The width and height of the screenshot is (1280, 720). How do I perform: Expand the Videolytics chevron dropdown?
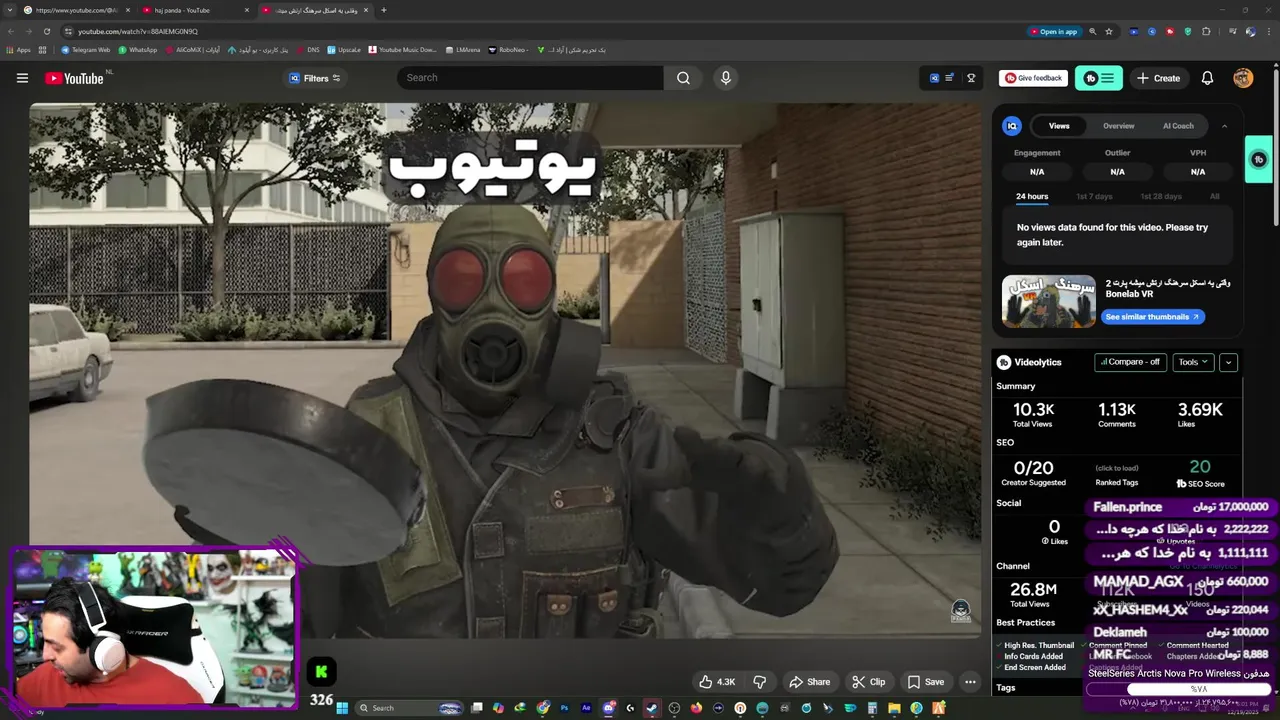click(x=1228, y=362)
